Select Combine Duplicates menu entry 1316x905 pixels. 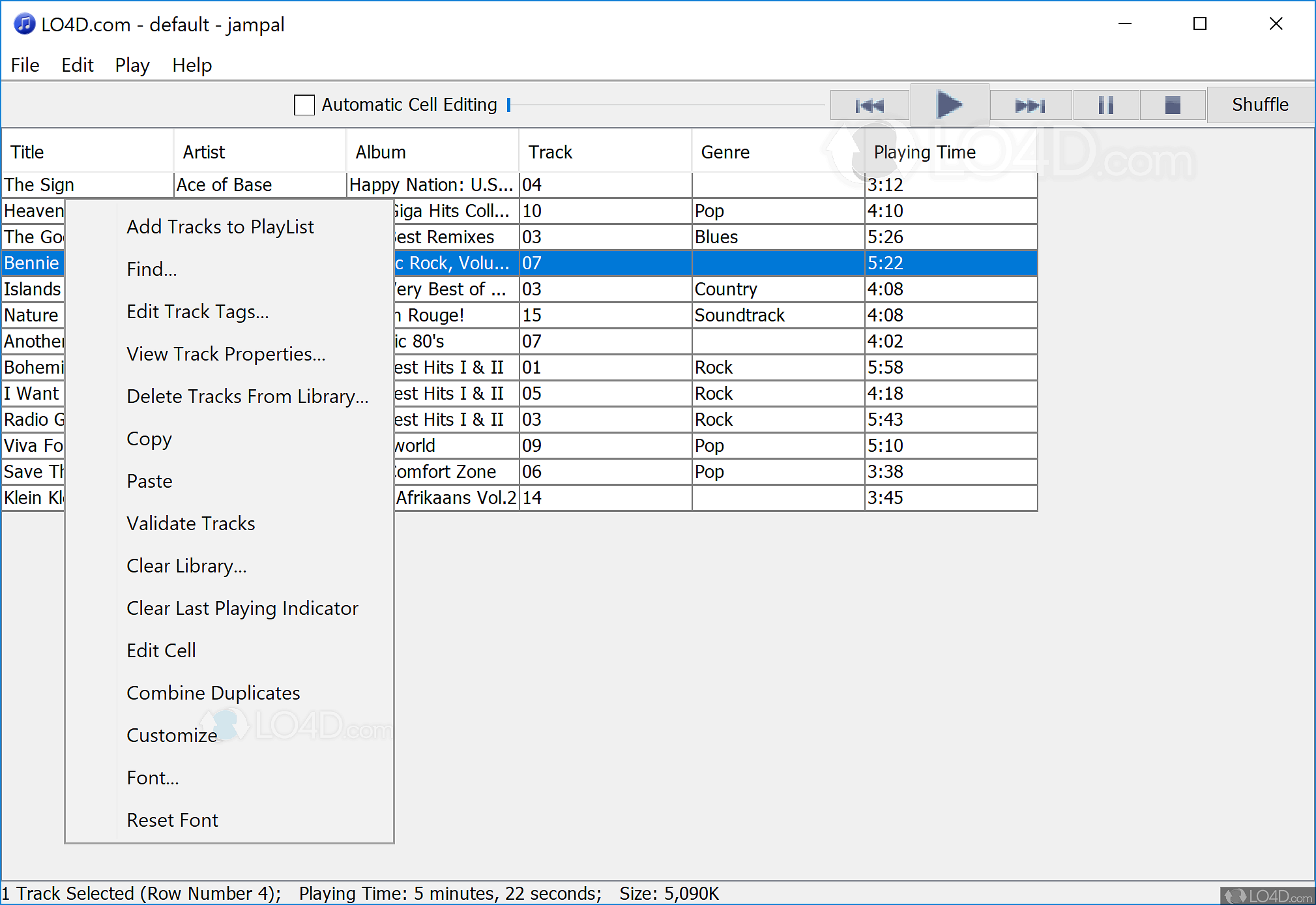click(213, 693)
